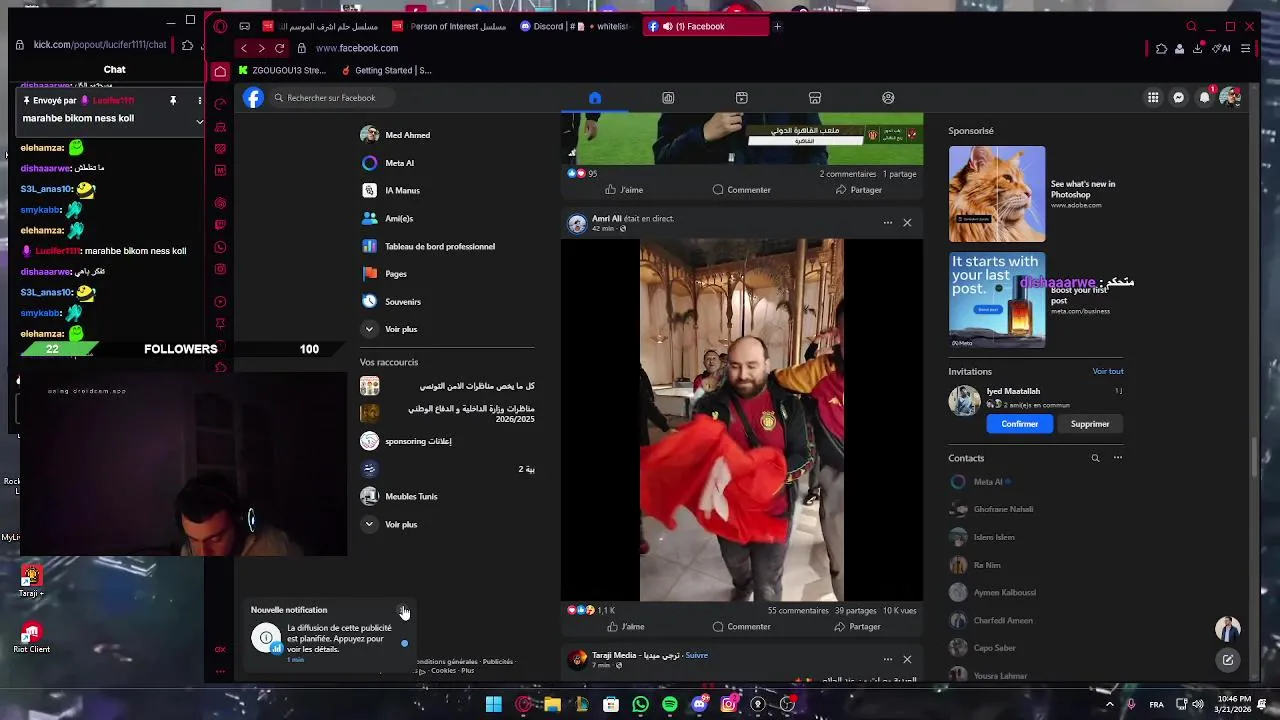
Task: Switch to the Person of Interest tab
Action: (451, 26)
